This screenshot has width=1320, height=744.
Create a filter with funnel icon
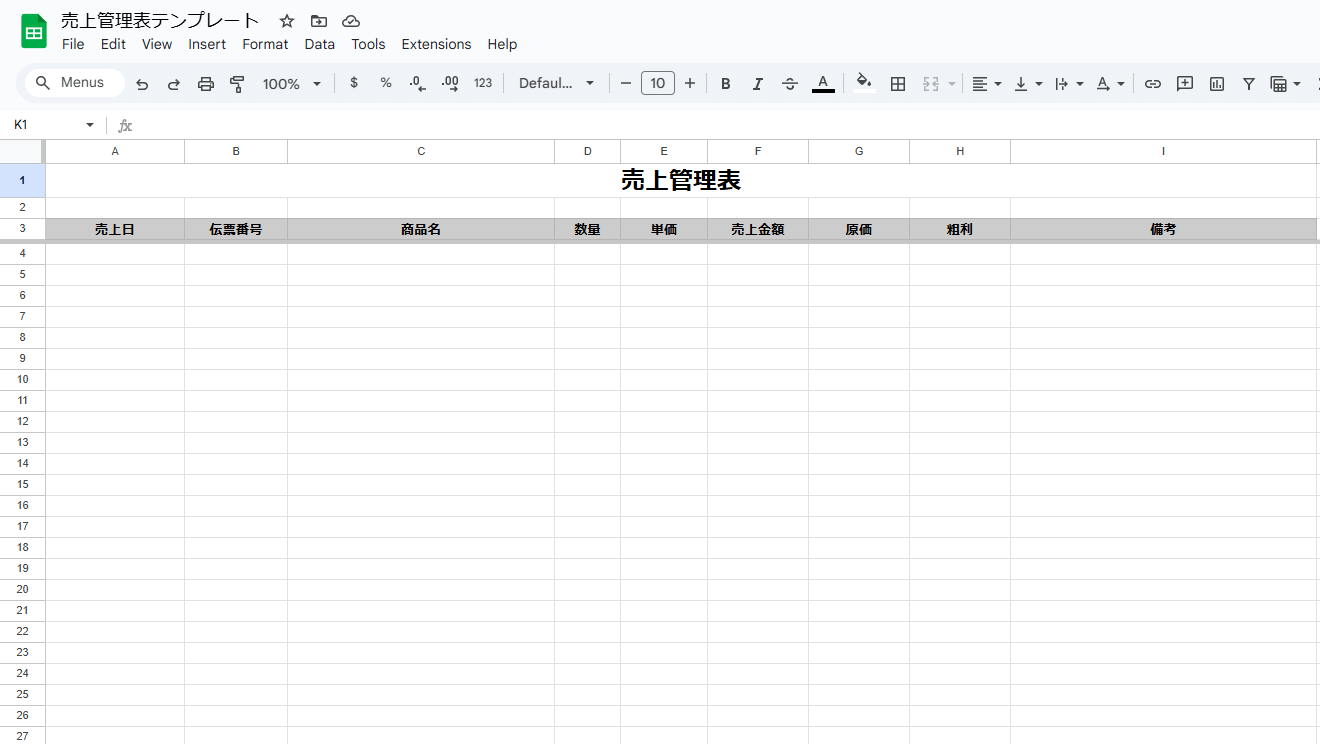point(1249,84)
